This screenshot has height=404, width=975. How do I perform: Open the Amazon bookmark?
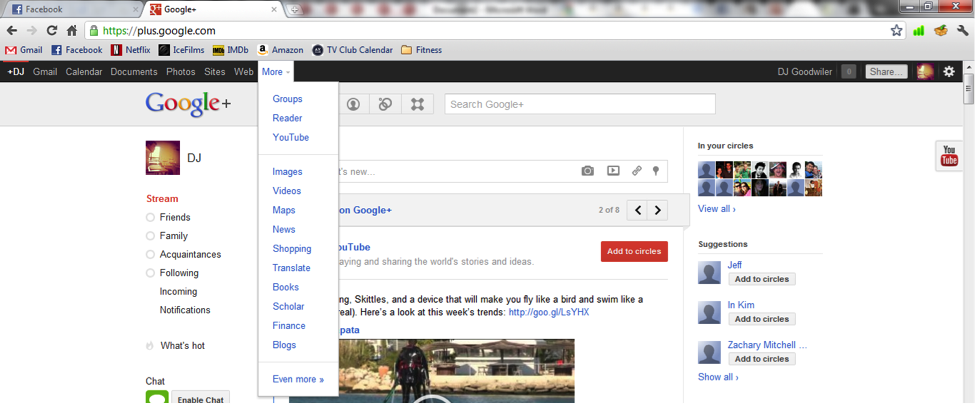pos(280,50)
